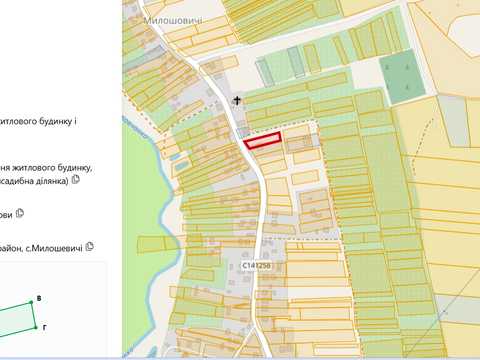
Task: Click the road label C141258
Action: 256,266
